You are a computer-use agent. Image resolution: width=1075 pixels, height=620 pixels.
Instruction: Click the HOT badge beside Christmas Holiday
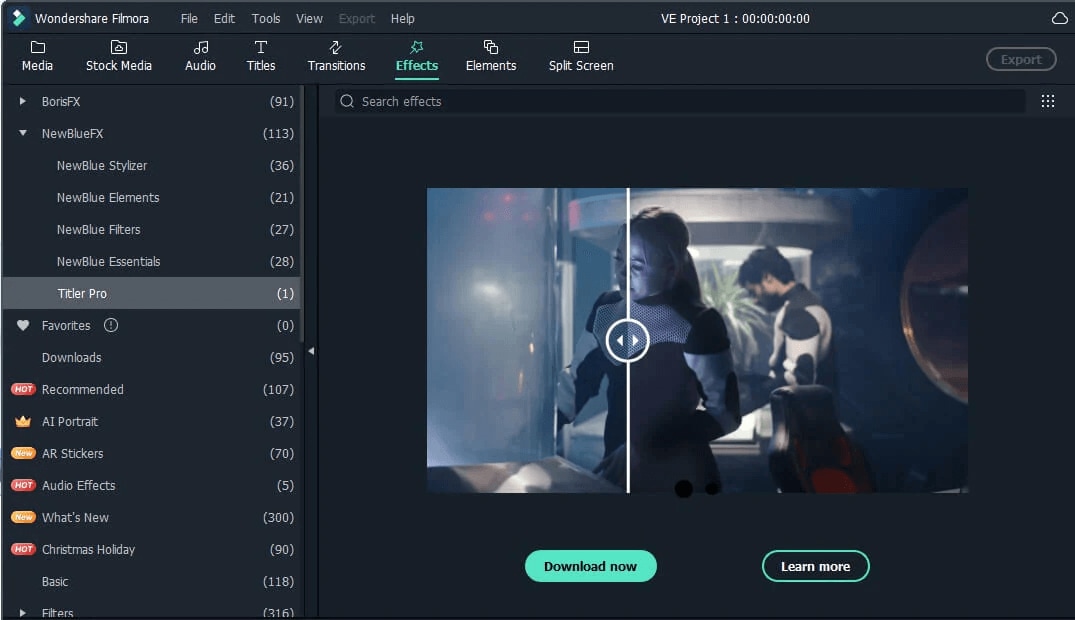tap(23, 549)
